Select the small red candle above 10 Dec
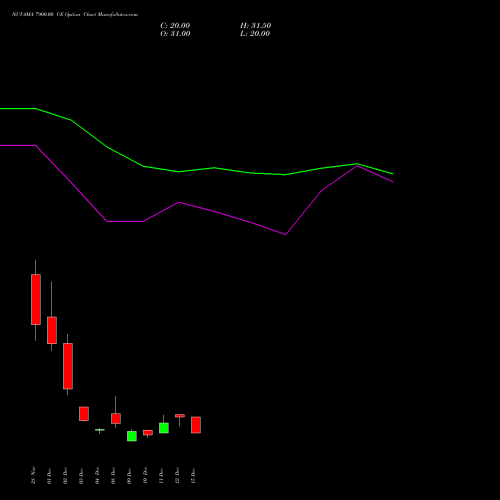Viewport: 500px width, 500px height. point(148,433)
